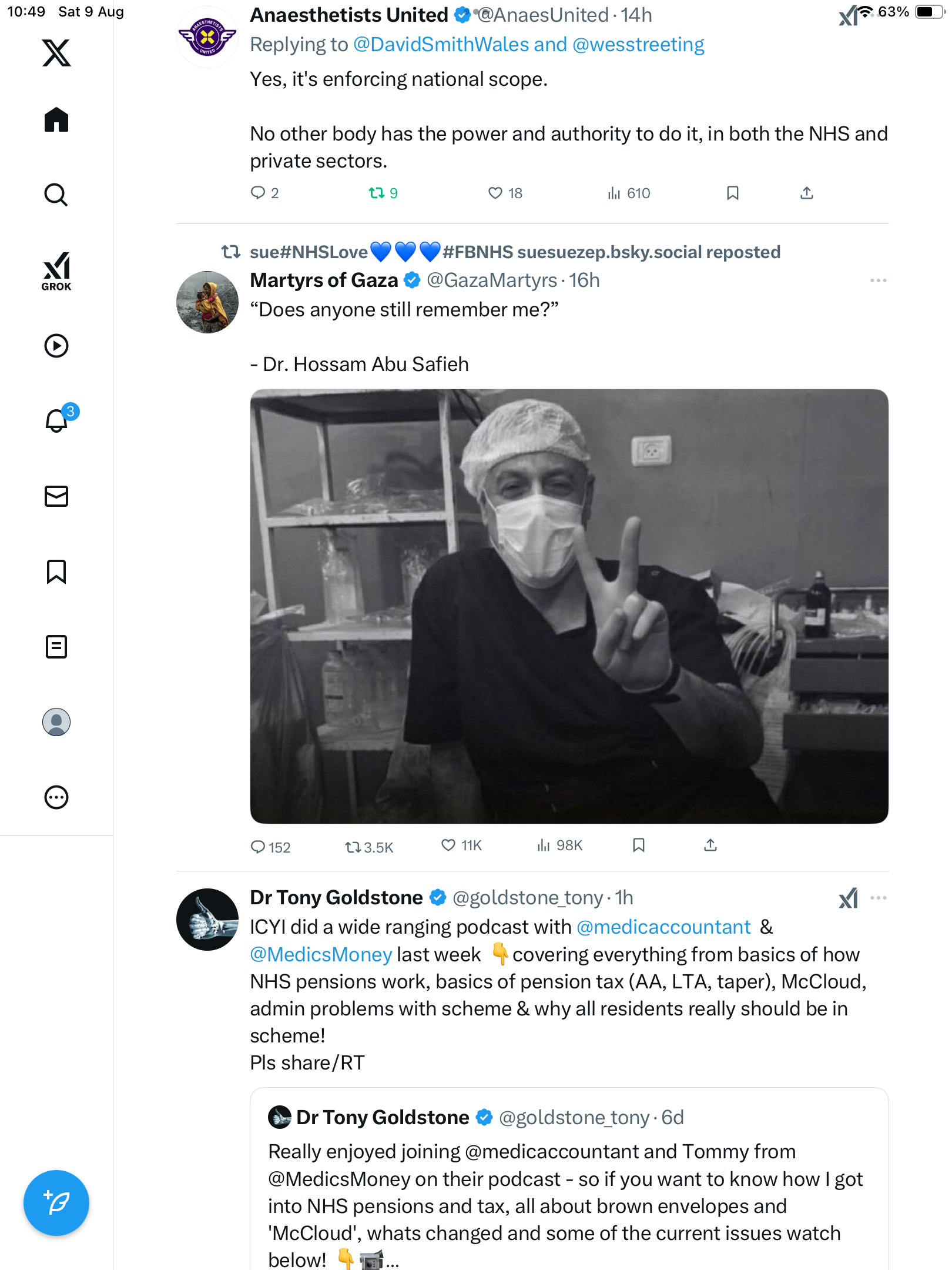
Task: Open the video play tab icon
Action: (56, 346)
